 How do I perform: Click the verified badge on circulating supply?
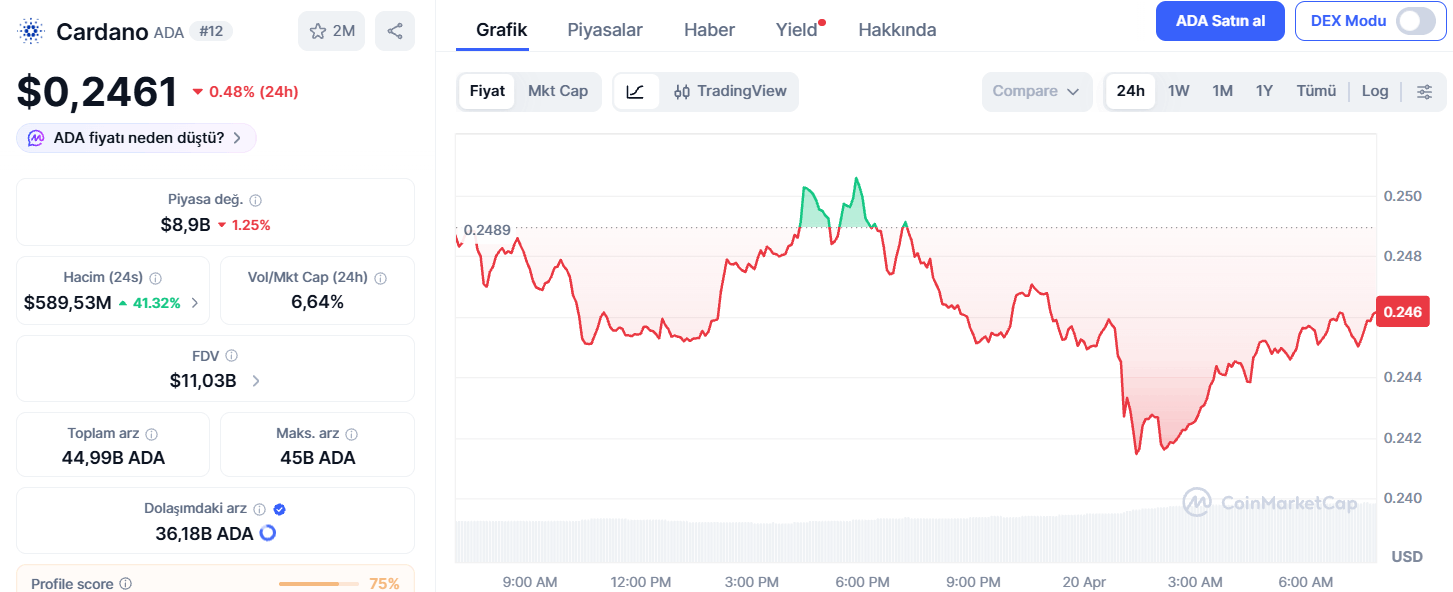click(x=280, y=509)
